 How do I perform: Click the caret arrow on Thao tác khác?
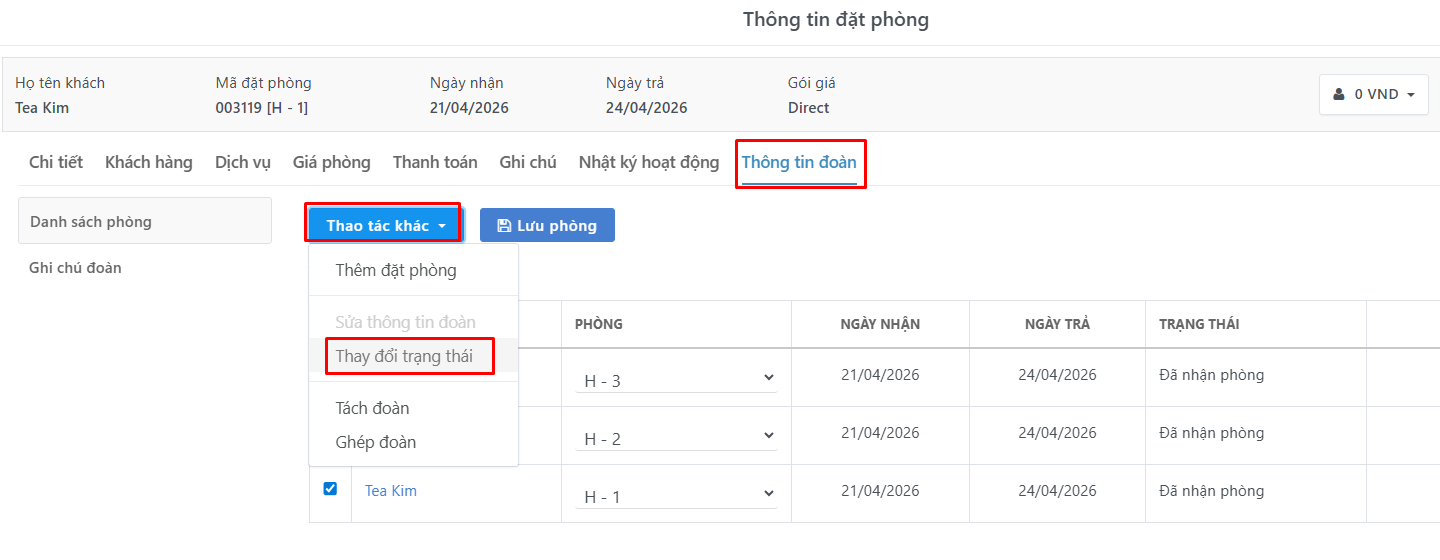[x=442, y=227]
